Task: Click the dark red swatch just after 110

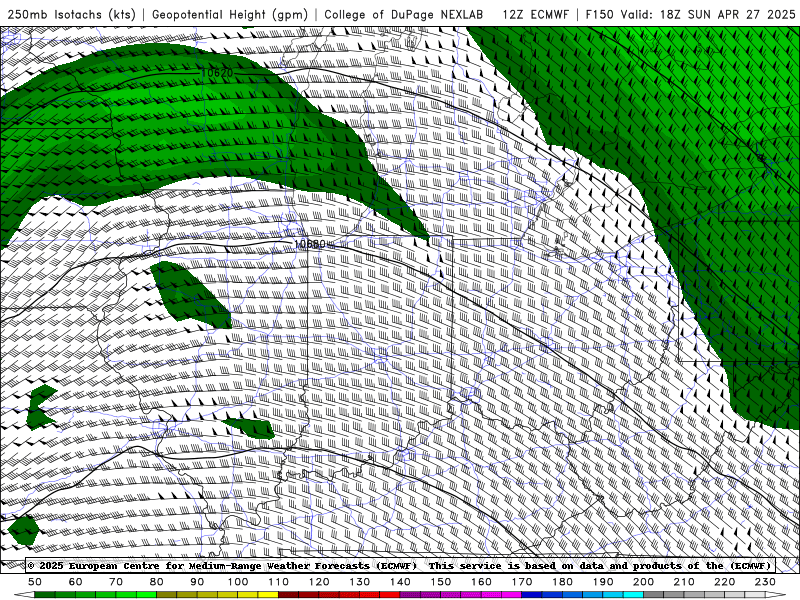Action: [288, 595]
